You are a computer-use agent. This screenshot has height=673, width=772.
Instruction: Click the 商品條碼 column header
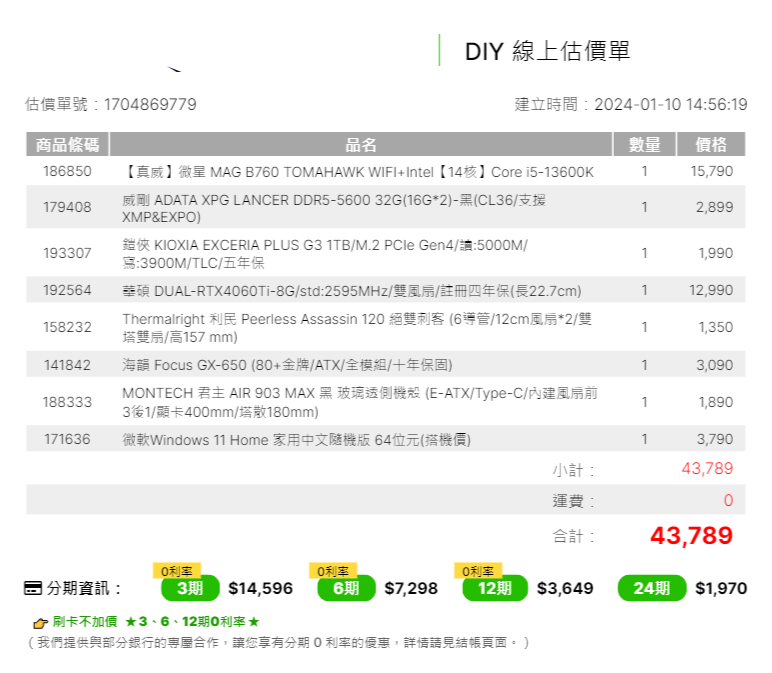[x=67, y=144]
